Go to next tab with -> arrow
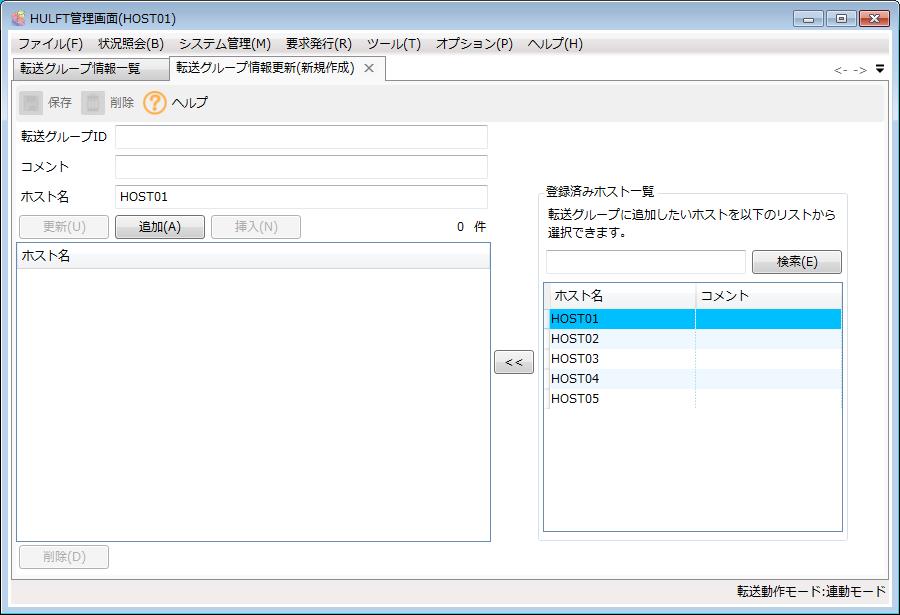This screenshot has height=615, width=900. [x=860, y=70]
